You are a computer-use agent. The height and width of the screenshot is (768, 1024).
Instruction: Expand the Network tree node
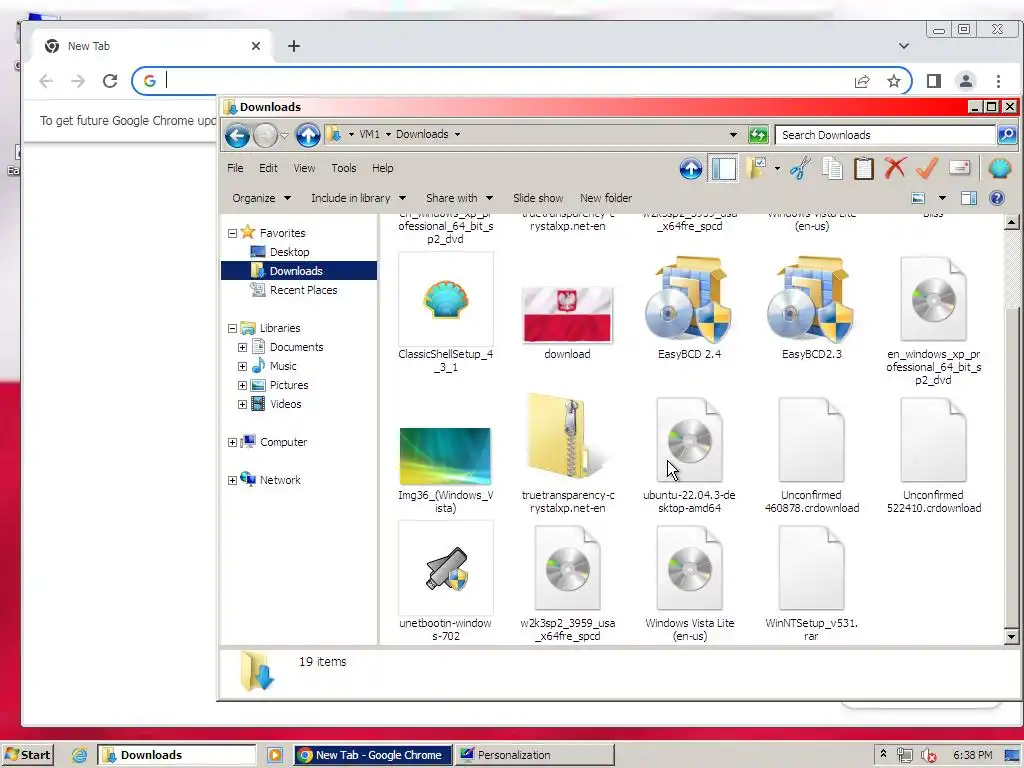pyautogui.click(x=232, y=480)
